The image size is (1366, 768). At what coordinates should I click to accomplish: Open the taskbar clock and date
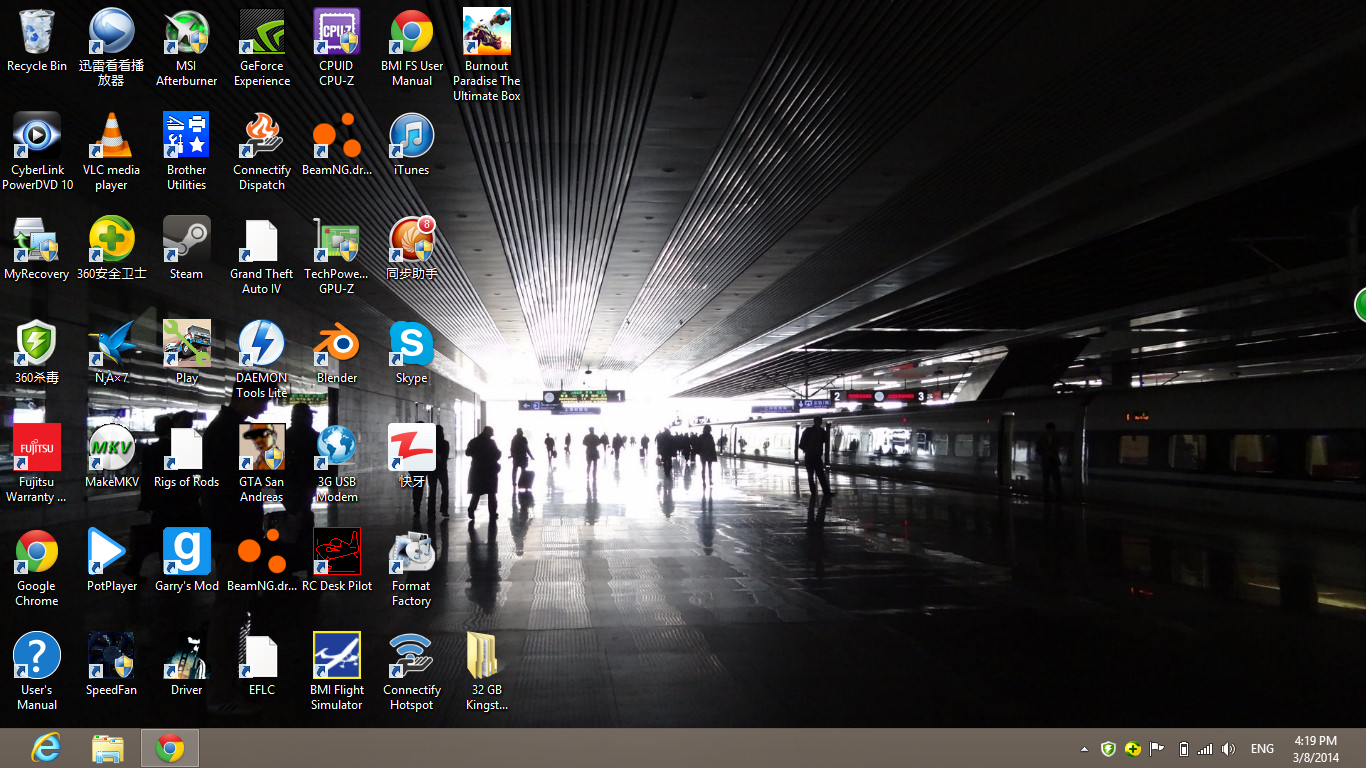coord(1315,749)
